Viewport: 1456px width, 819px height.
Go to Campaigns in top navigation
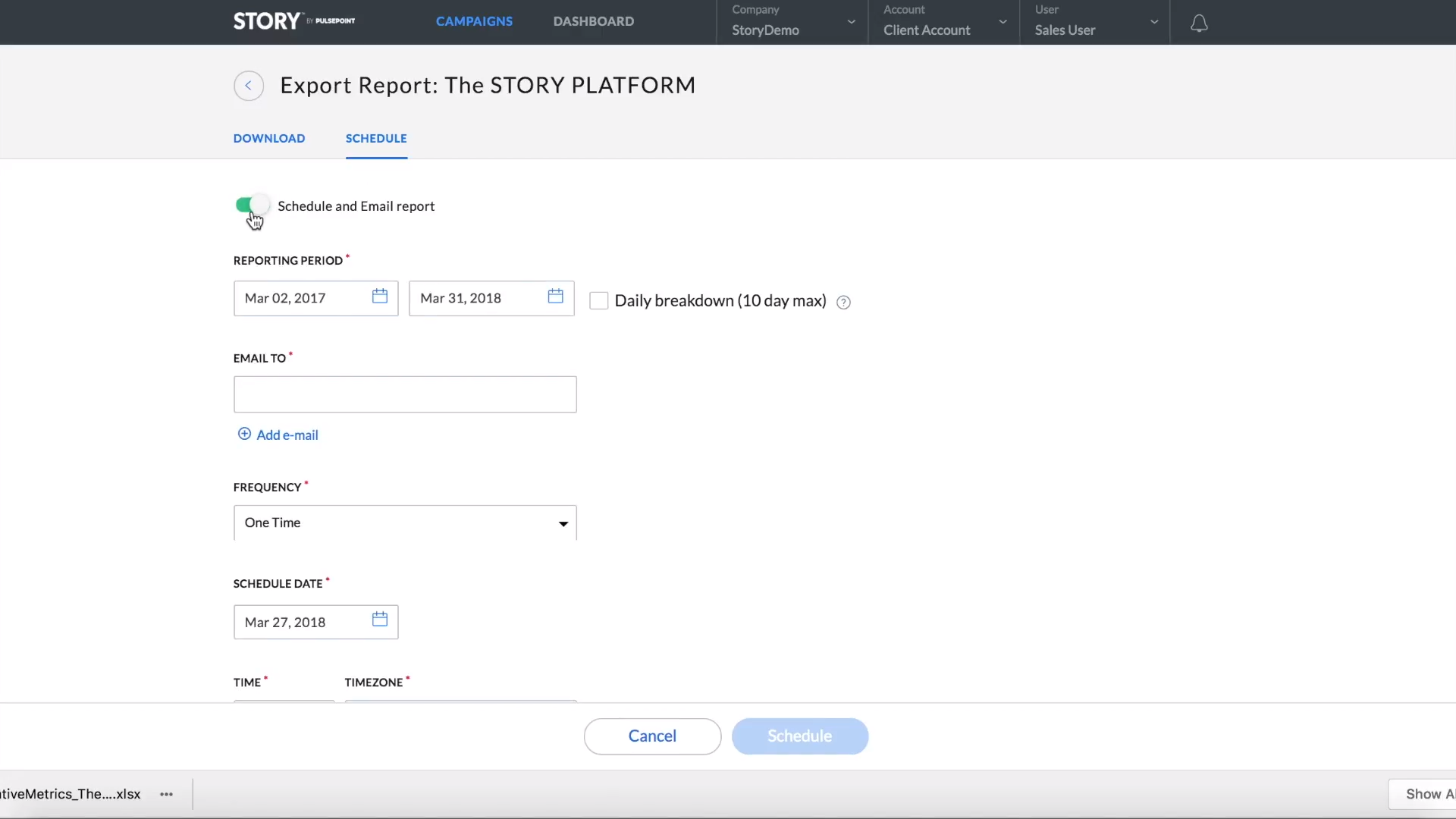coord(474,21)
